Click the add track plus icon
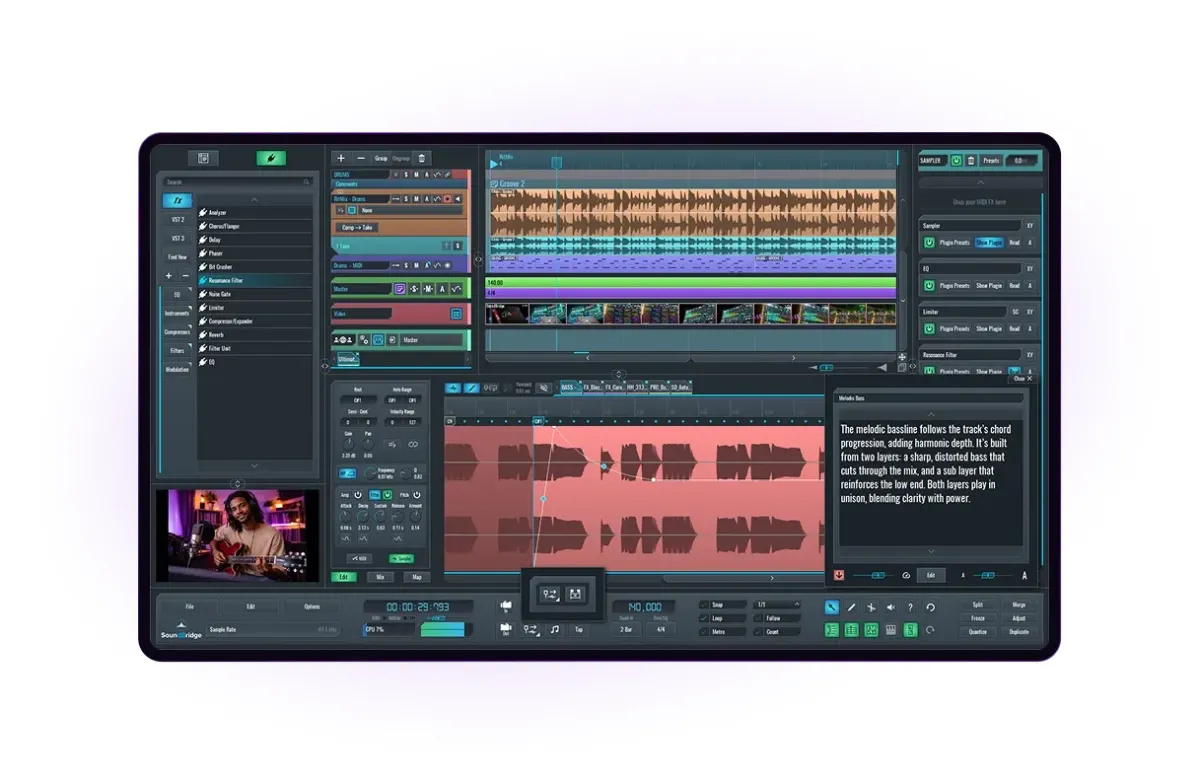The image size is (1200, 784). 341,158
